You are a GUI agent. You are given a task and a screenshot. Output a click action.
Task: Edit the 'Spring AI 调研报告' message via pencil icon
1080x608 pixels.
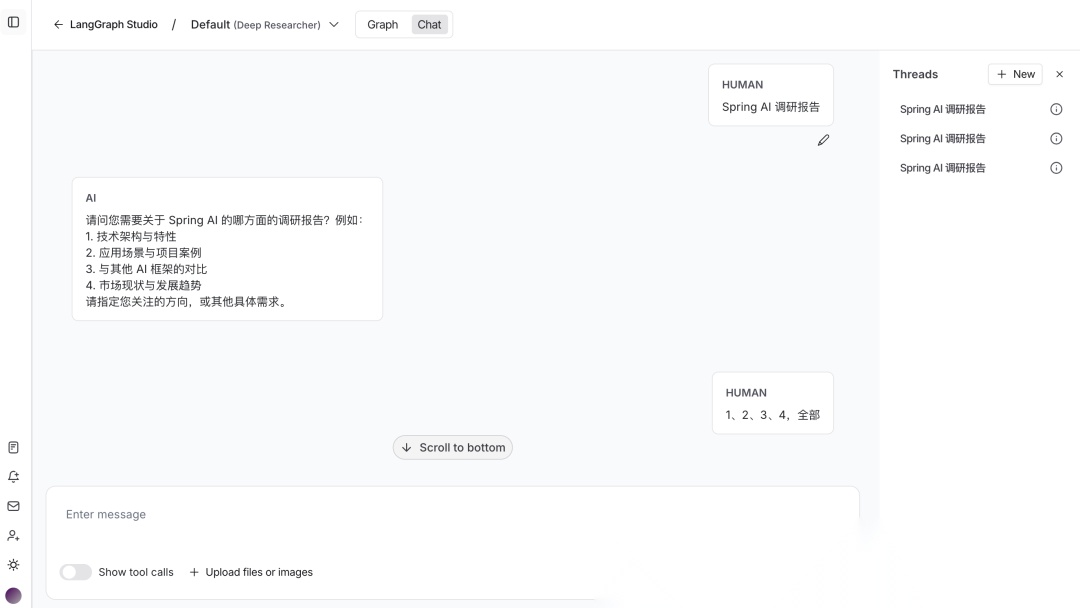[x=823, y=140]
